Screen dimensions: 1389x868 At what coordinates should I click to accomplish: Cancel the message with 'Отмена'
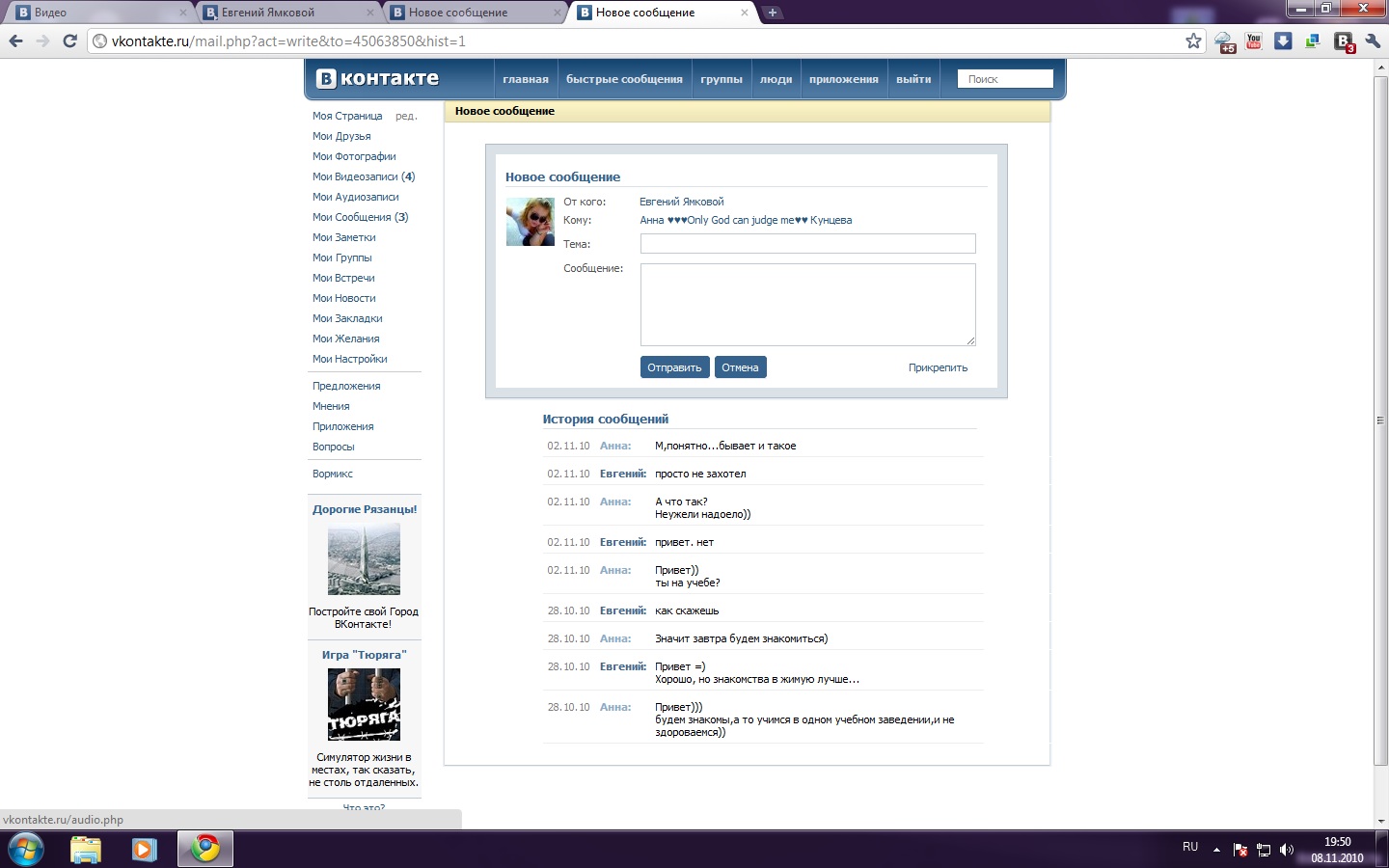click(741, 367)
